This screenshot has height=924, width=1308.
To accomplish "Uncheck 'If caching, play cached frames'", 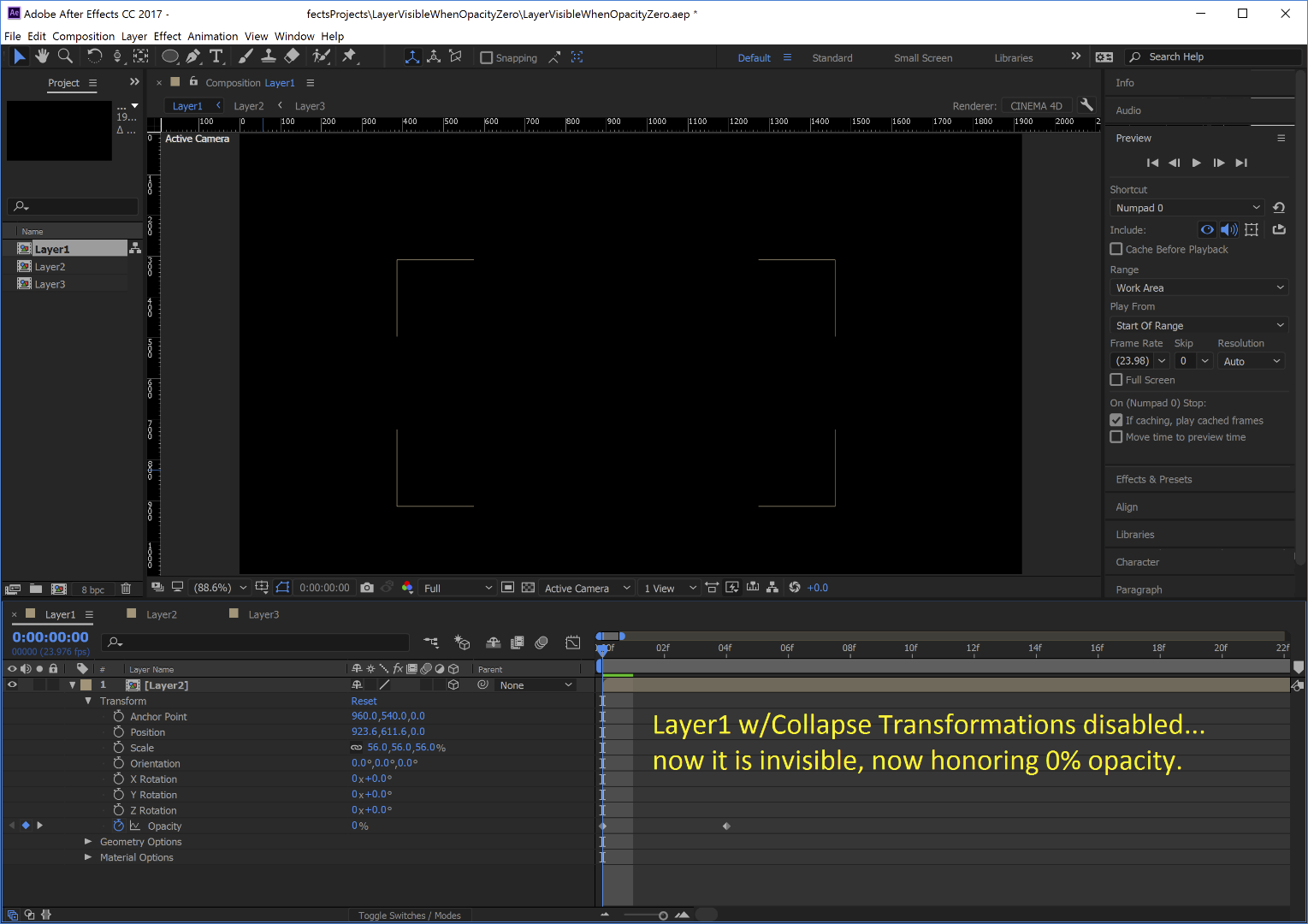I will coord(1116,420).
